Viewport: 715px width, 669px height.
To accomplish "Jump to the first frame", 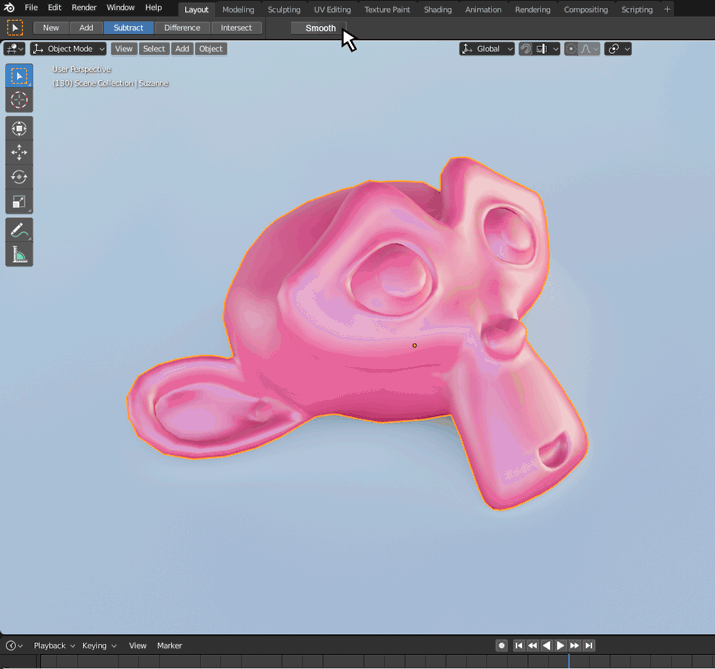I will click(x=519, y=645).
